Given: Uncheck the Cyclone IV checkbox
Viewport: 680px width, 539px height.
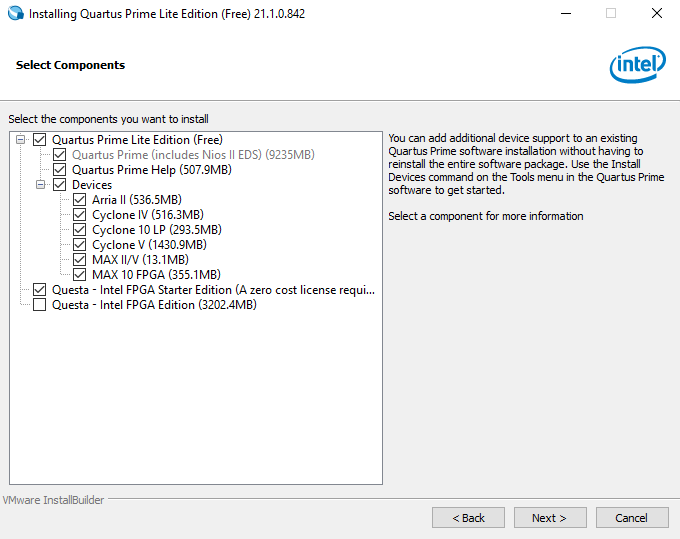Looking at the screenshot, I should [79, 215].
